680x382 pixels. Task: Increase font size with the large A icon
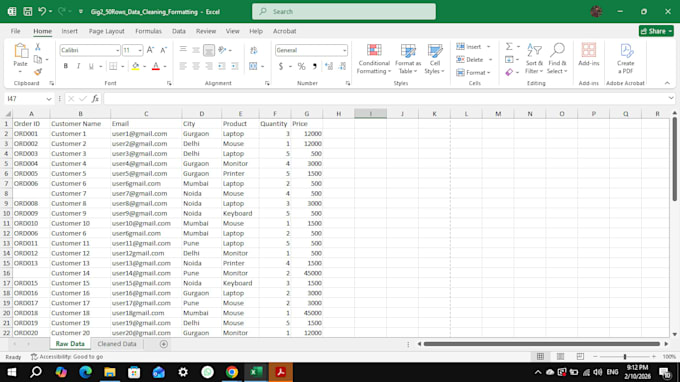(150, 50)
